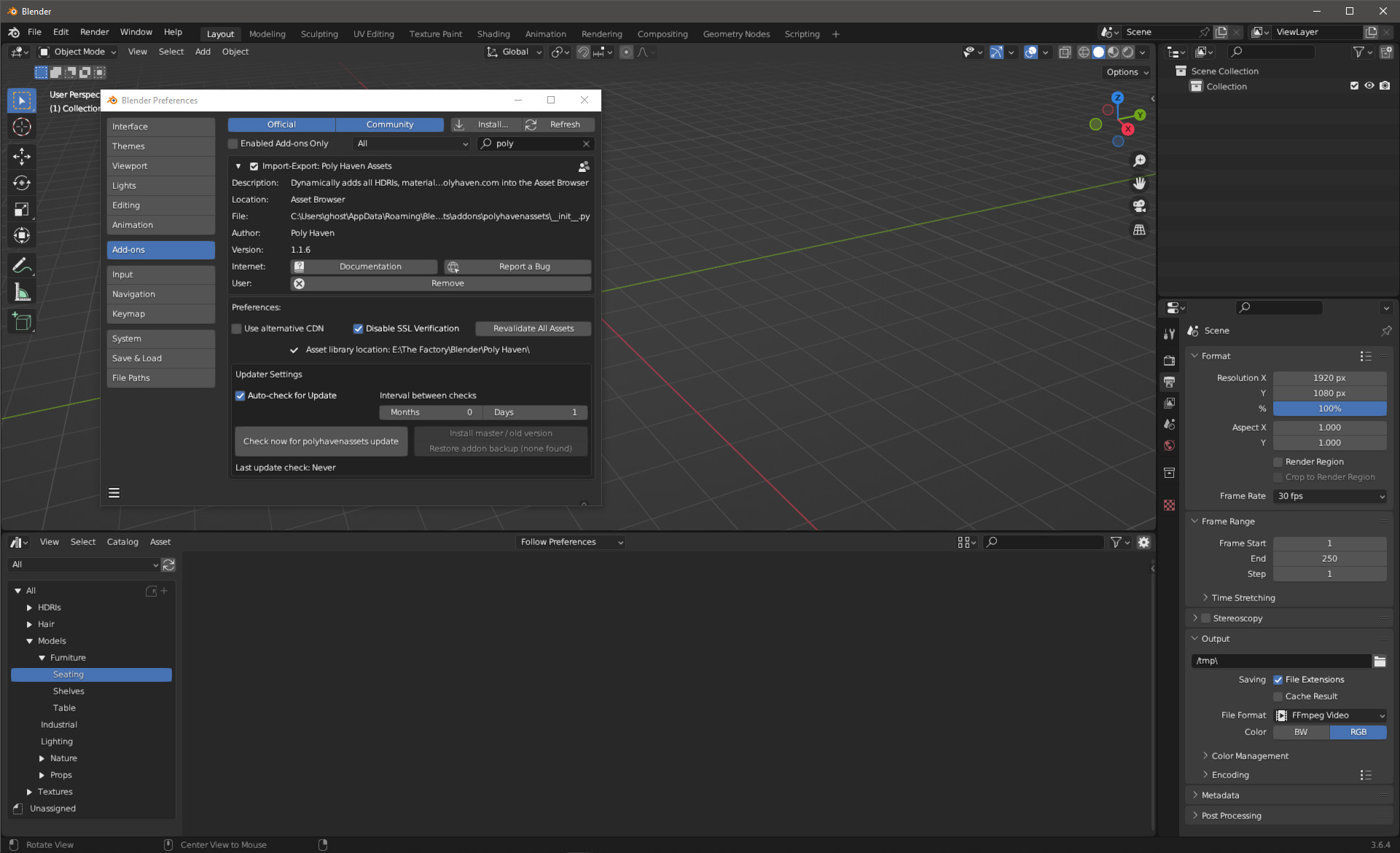Expand the HDRIs catalog tree
Viewport: 1400px width, 853px height.
tap(29, 608)
